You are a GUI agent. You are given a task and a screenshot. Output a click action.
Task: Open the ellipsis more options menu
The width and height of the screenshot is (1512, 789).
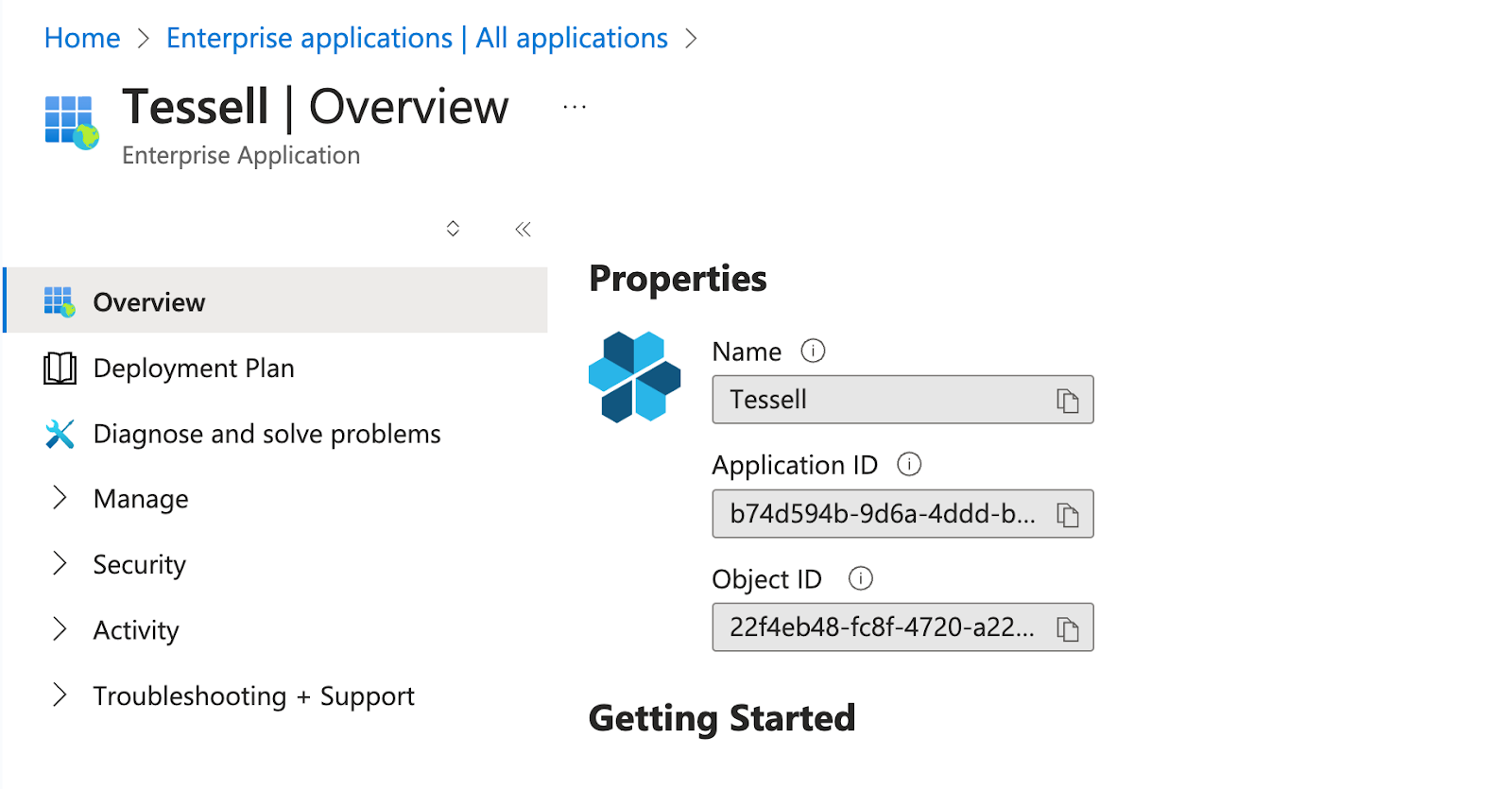574,108
